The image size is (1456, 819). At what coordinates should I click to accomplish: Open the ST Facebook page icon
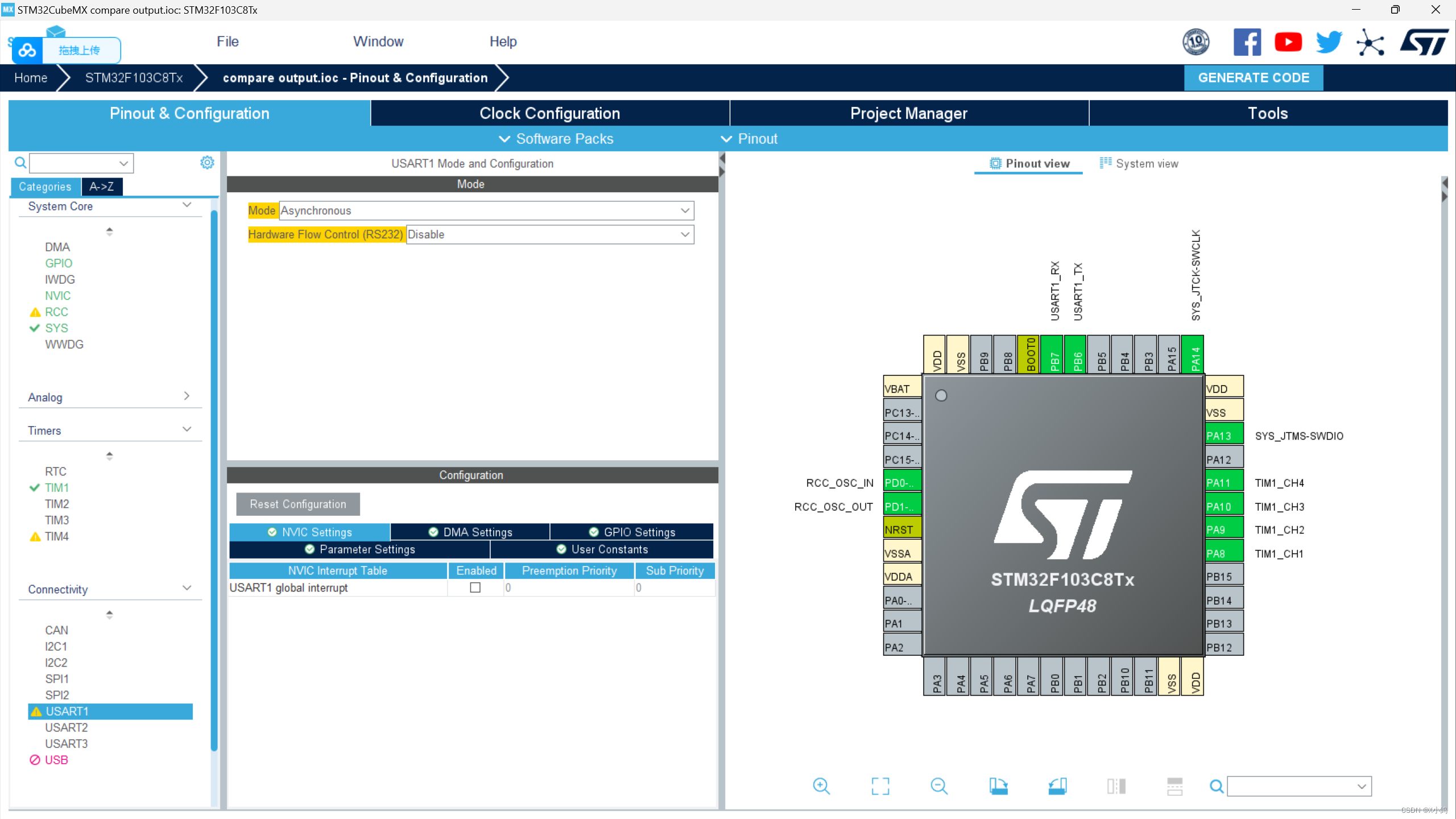click(1247, 42)
